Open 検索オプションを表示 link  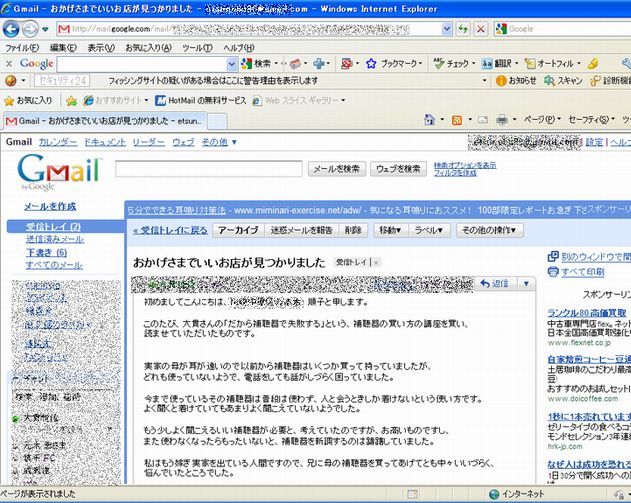click(x=465, y=165)
